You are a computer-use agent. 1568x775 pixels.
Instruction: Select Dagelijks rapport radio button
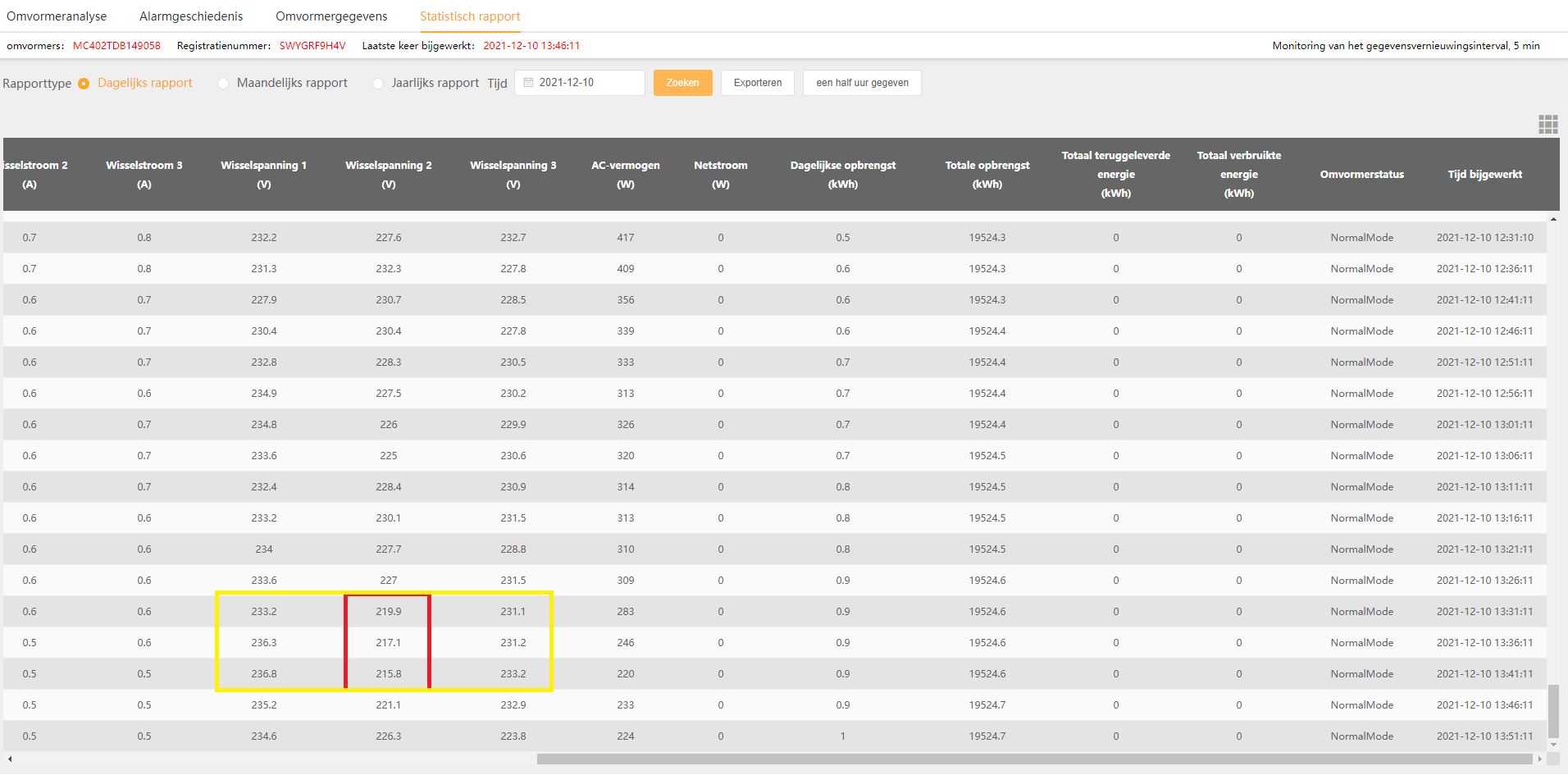[x=84, y=84]
